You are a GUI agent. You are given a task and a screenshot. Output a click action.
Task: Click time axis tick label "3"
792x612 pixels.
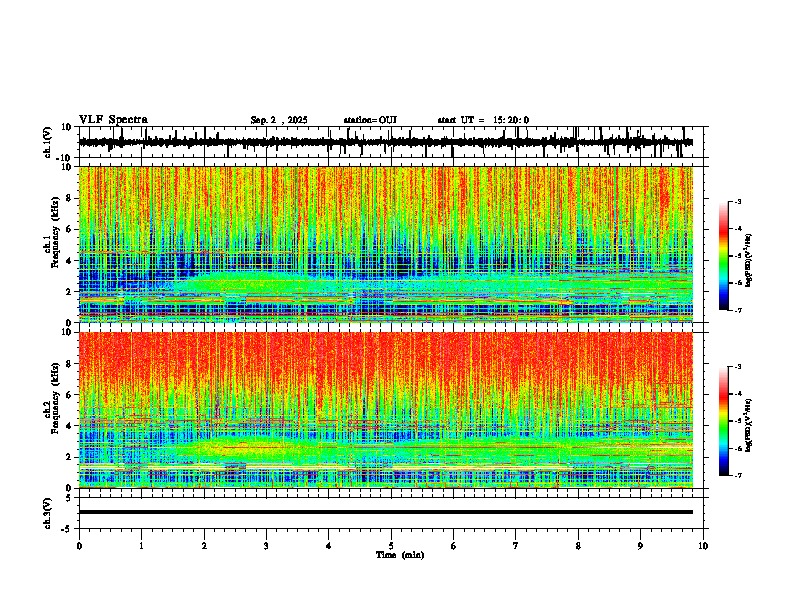click(x=266, y=546)
